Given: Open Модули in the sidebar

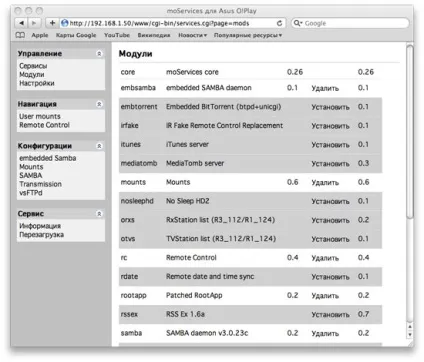Looking at the screenshot, I should tap(32, 75).
